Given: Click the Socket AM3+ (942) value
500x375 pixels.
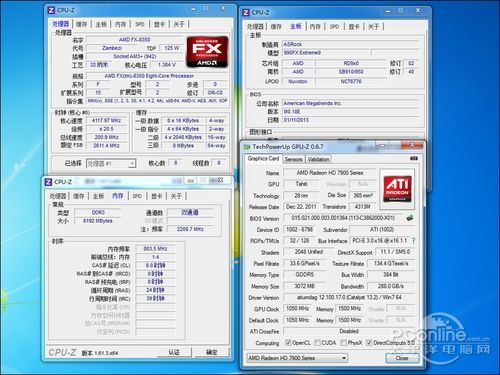Looking at the screenshot, I should (x=135, y=57).
